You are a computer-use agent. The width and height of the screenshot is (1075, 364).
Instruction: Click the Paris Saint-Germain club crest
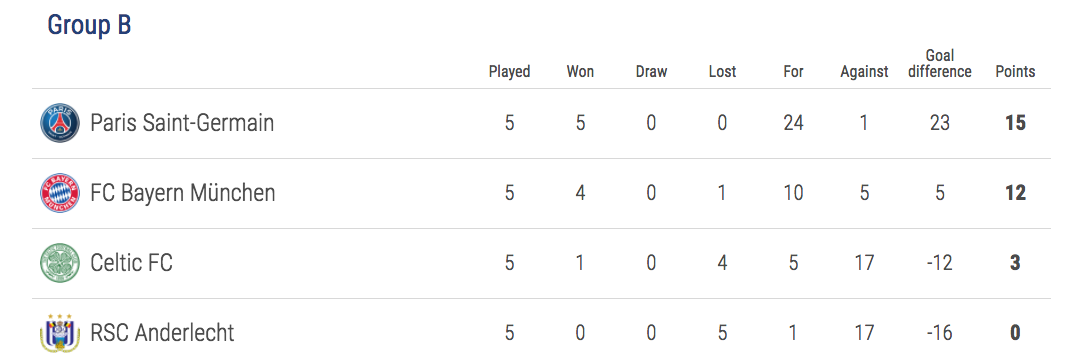tap(60, 123)
